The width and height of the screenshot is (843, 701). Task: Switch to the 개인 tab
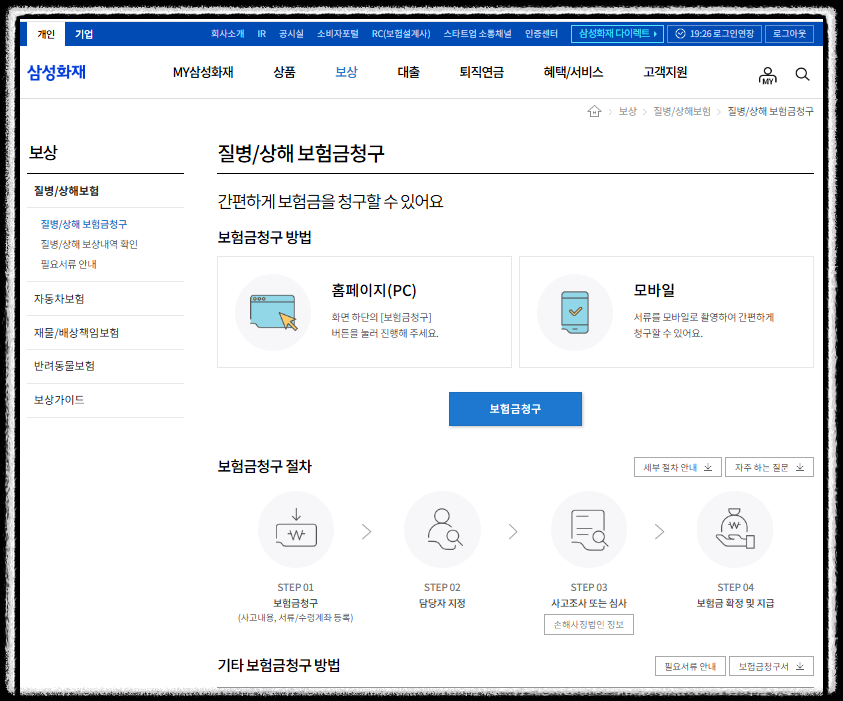(46, 34)
